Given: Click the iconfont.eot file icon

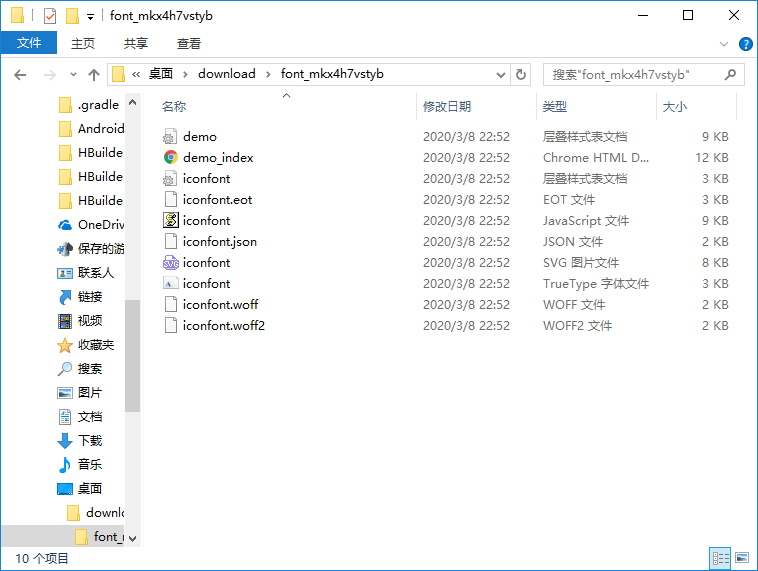Looking at the screenshot, I should (170, 200).
